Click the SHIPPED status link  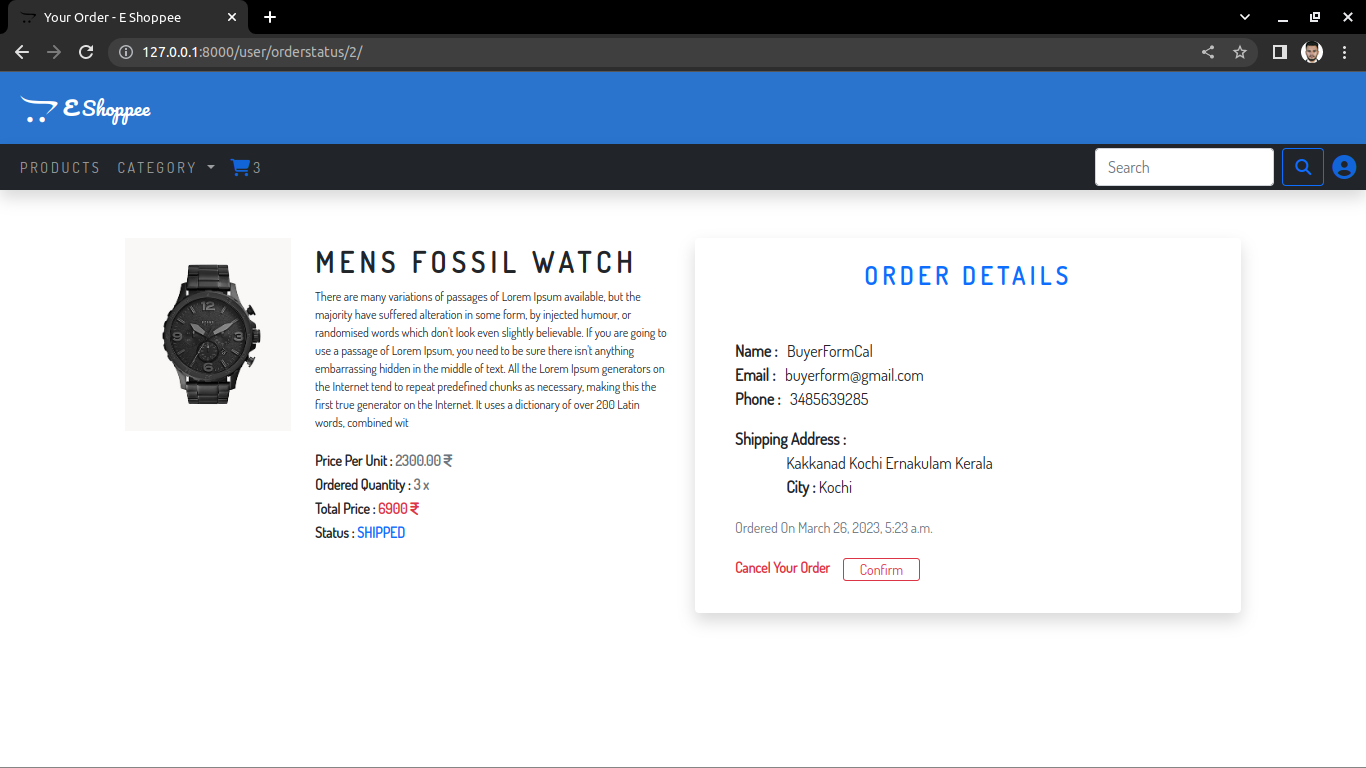381,532
